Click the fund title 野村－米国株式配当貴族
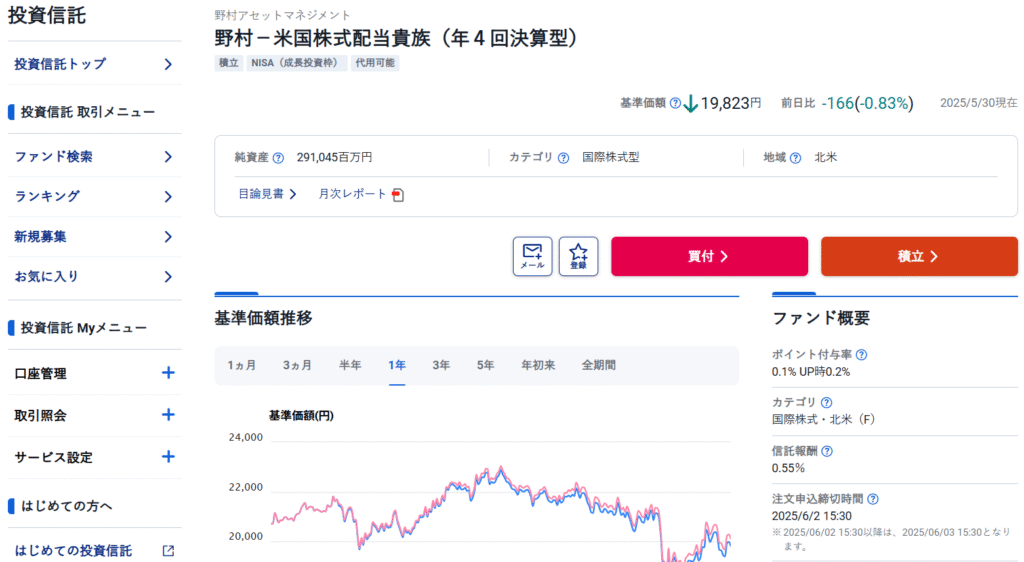1024x562 pixels. click(396, 39)
